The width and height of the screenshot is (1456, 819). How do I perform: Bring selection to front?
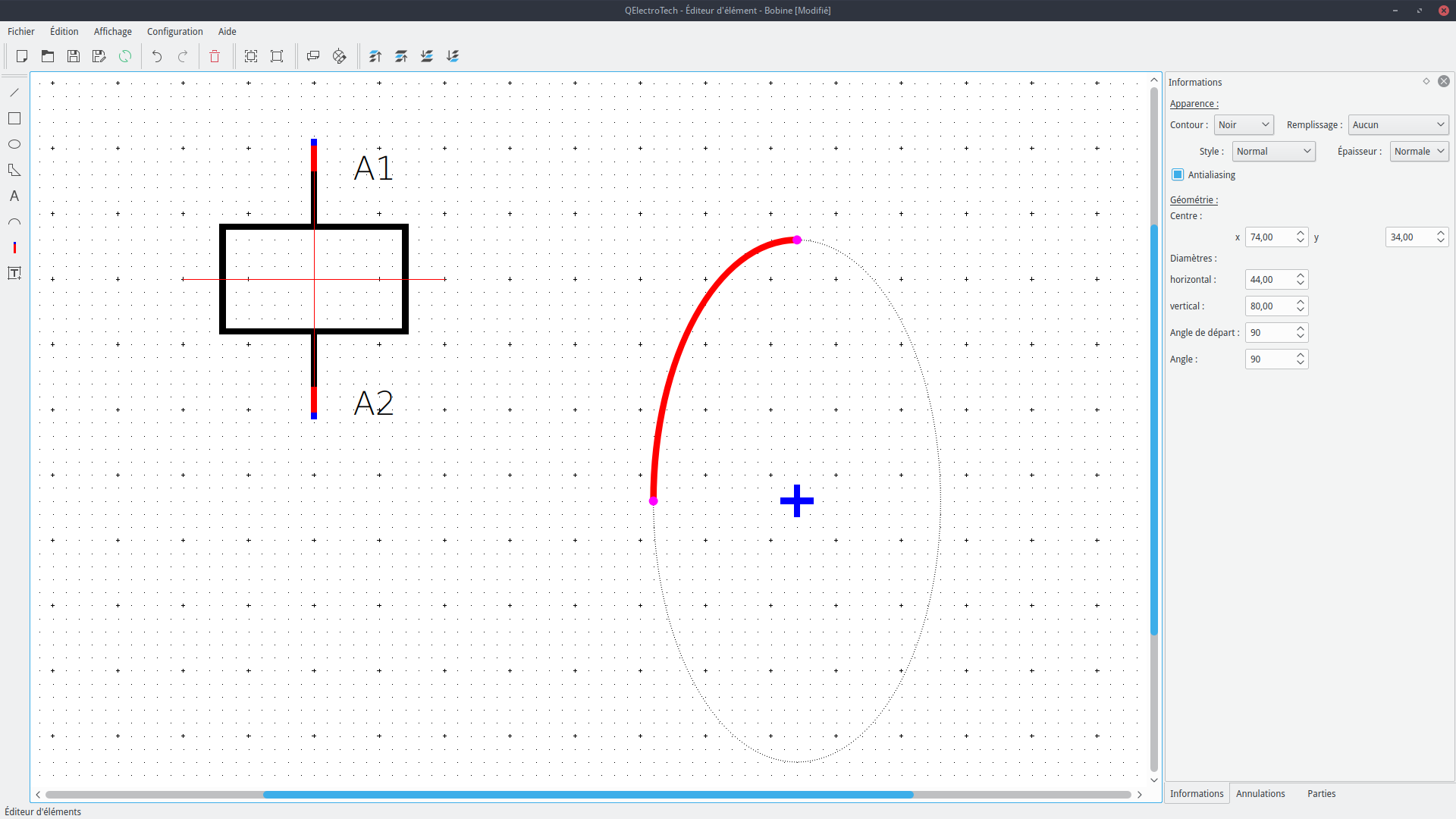(x=375, y=56)
